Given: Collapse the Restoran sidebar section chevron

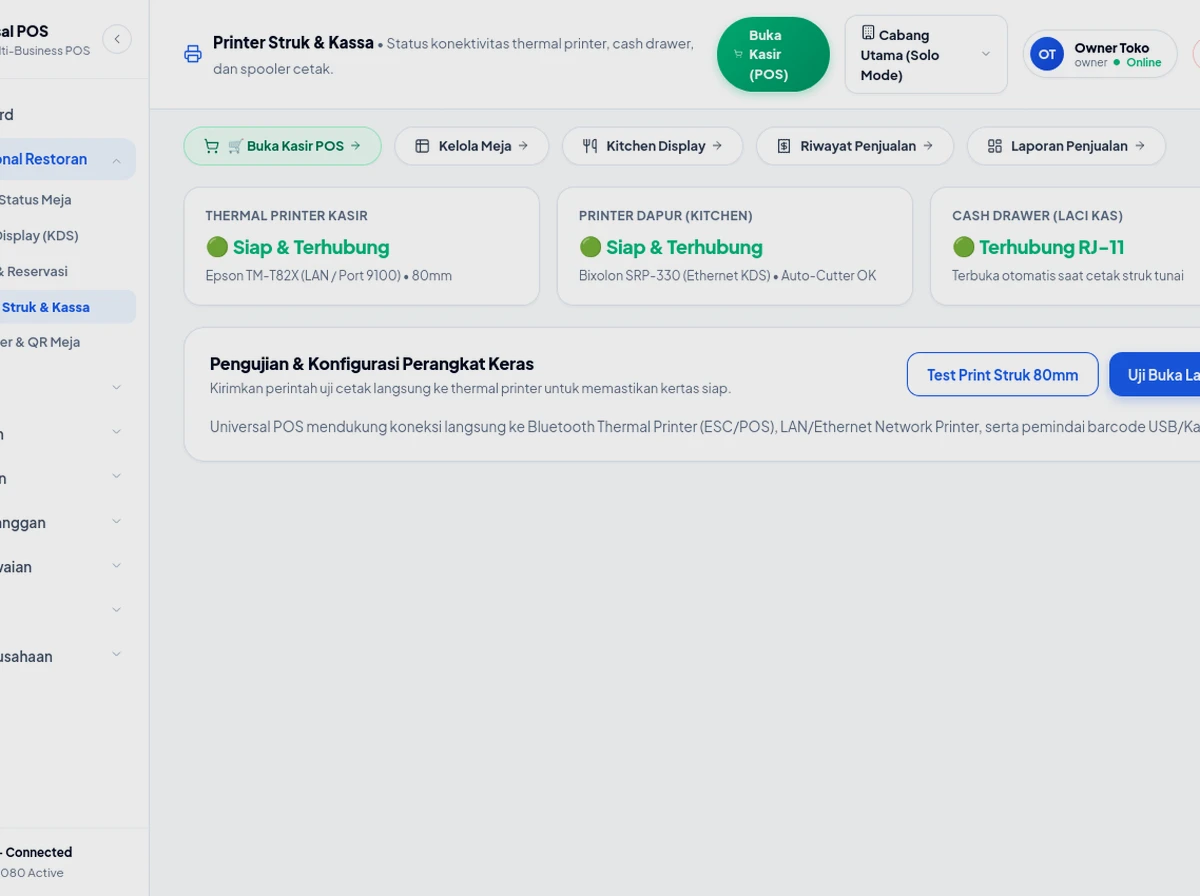Looking at the screenshot, I should click(117, 160).
